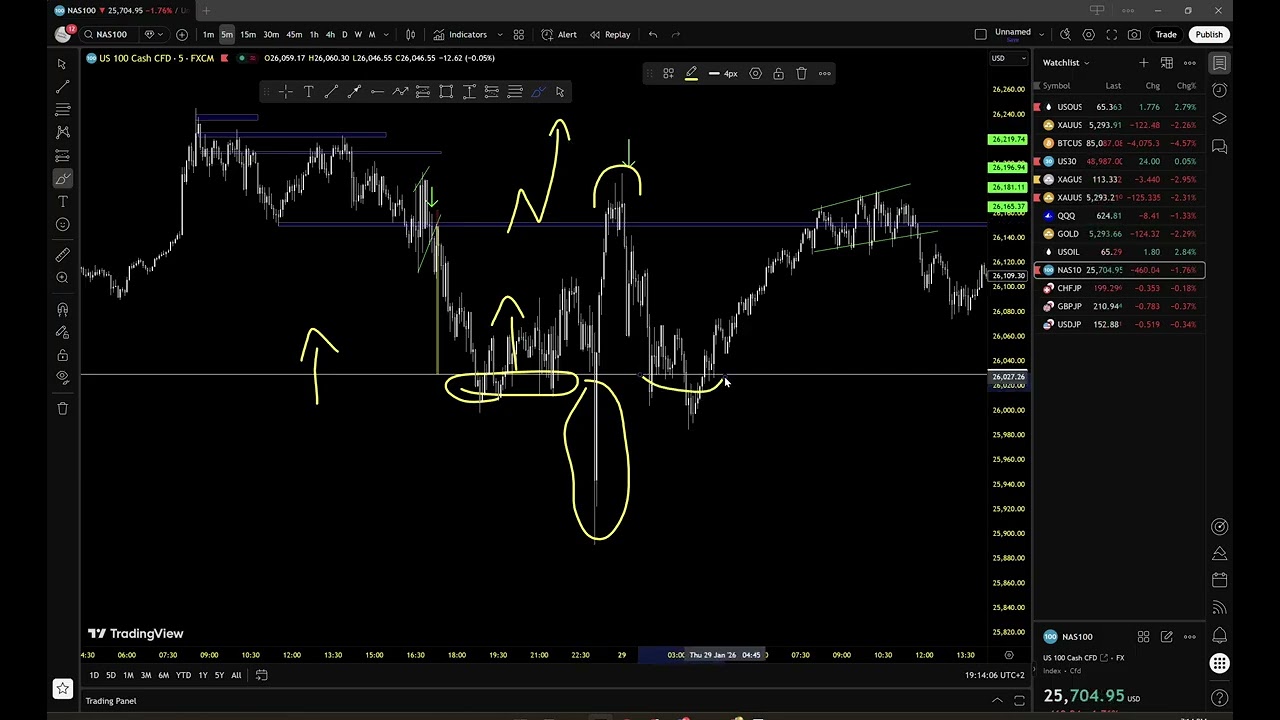Image resolution: width=1280 pixels, height=720 pixels.
Task: Start bar Replay mode
Action: (x=610, y=34)
